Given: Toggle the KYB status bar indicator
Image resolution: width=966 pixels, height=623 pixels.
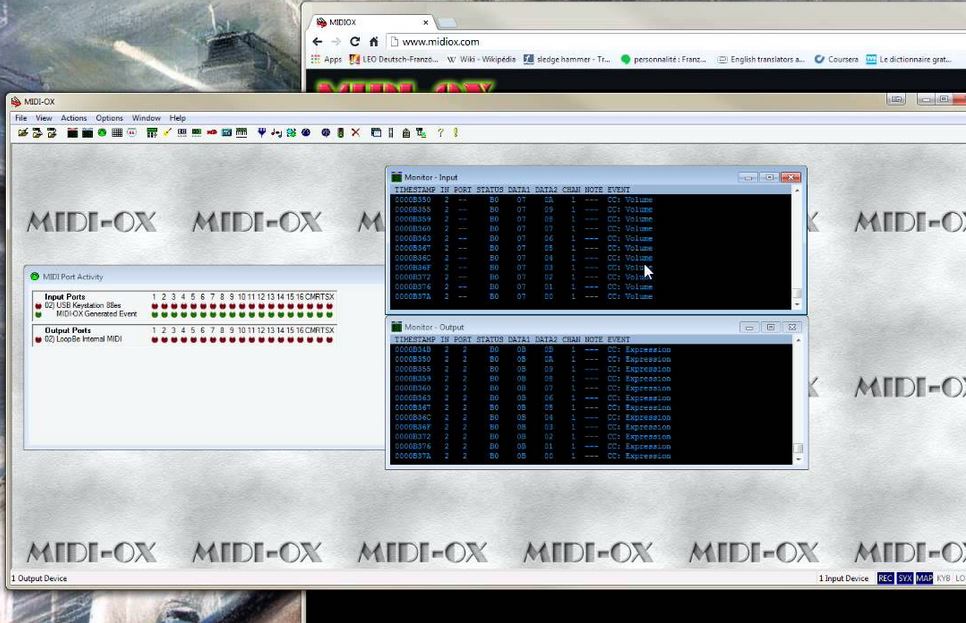Looking at the screenshot, I should click(943, 578).
